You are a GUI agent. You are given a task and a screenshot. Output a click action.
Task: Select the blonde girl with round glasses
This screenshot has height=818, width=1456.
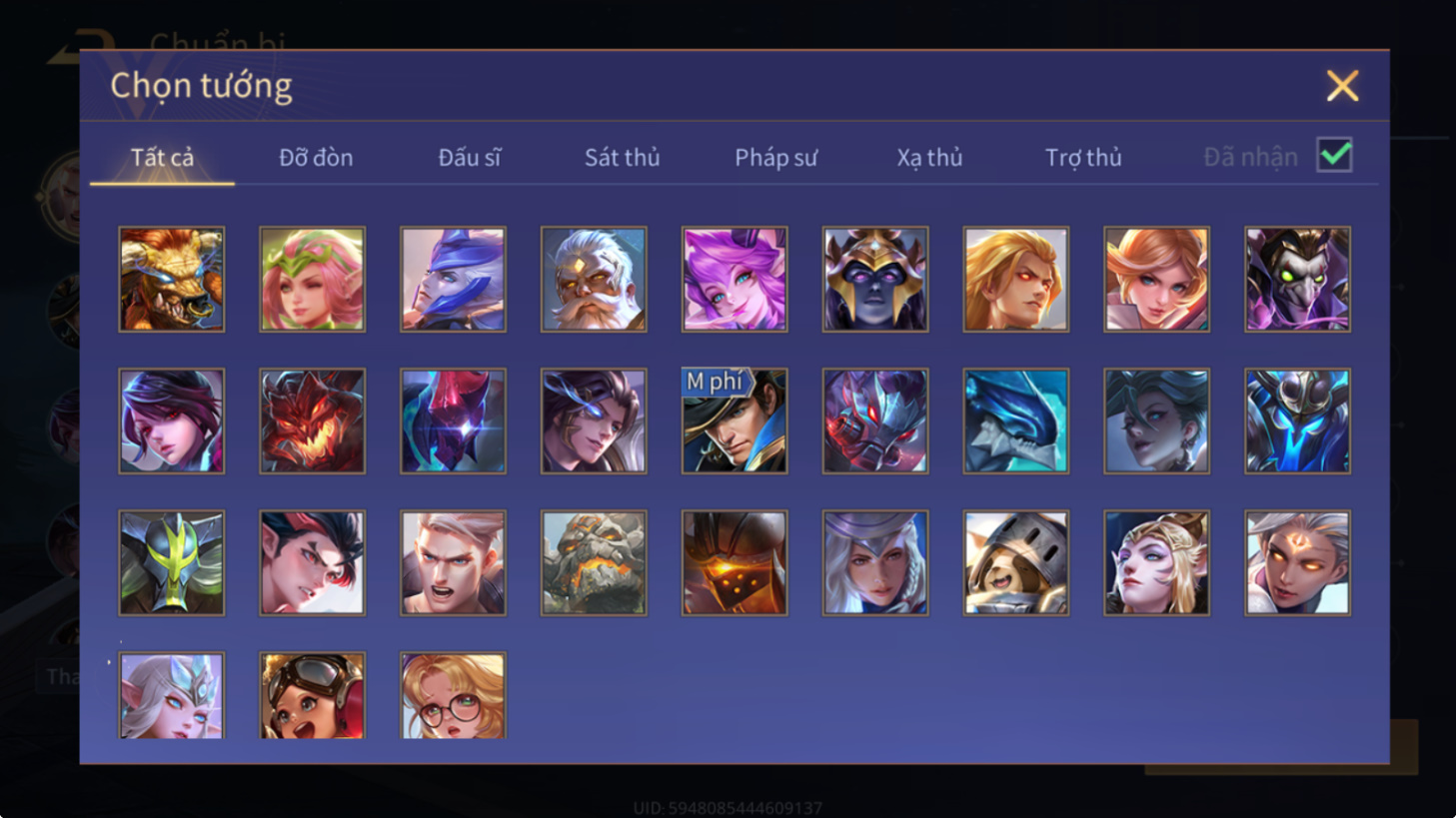pos(453,695)
